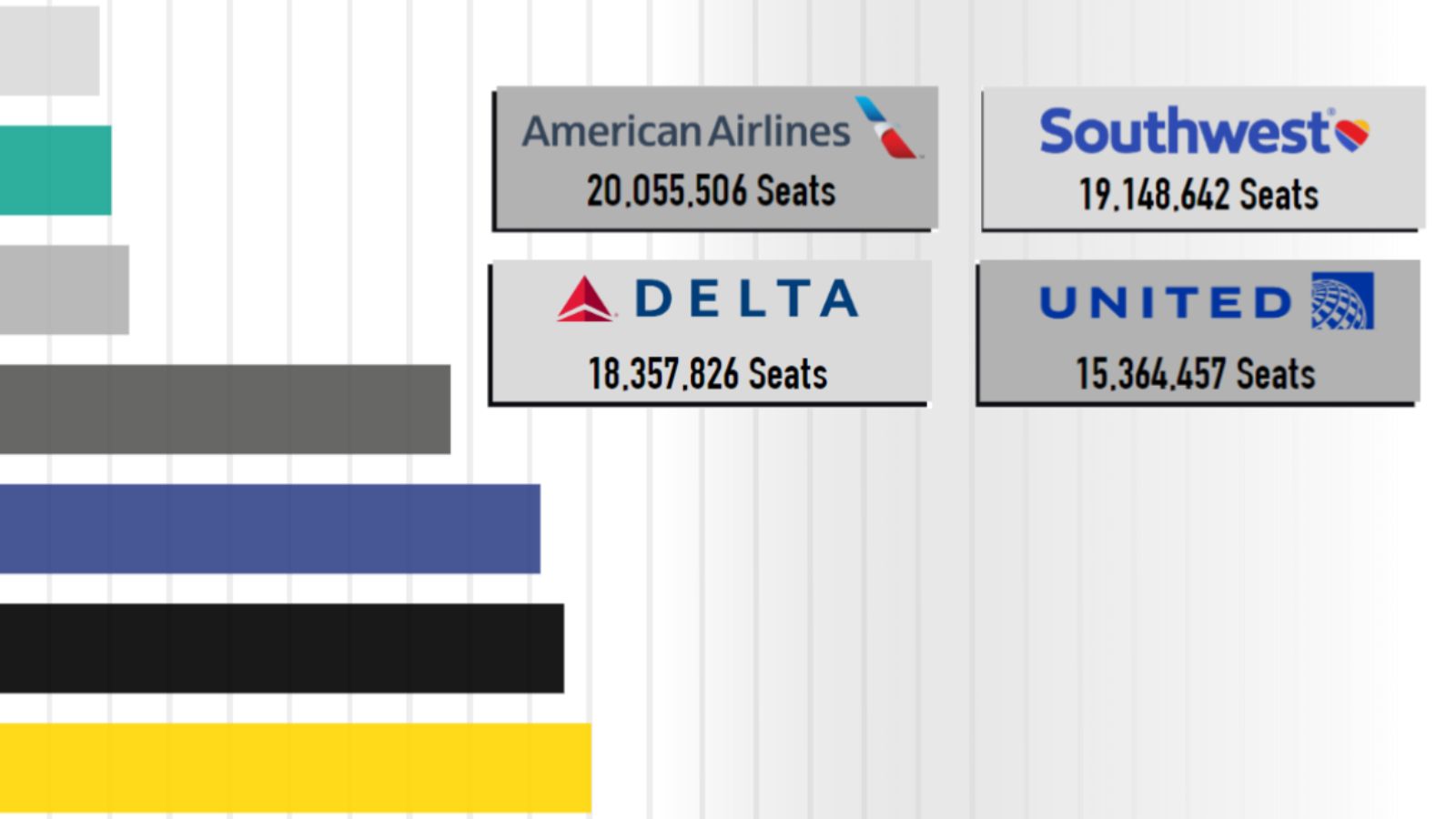Click the topmost light gray chart bar
The width and height of the screenshot is (1456, 819).
[x=49, y=51]
